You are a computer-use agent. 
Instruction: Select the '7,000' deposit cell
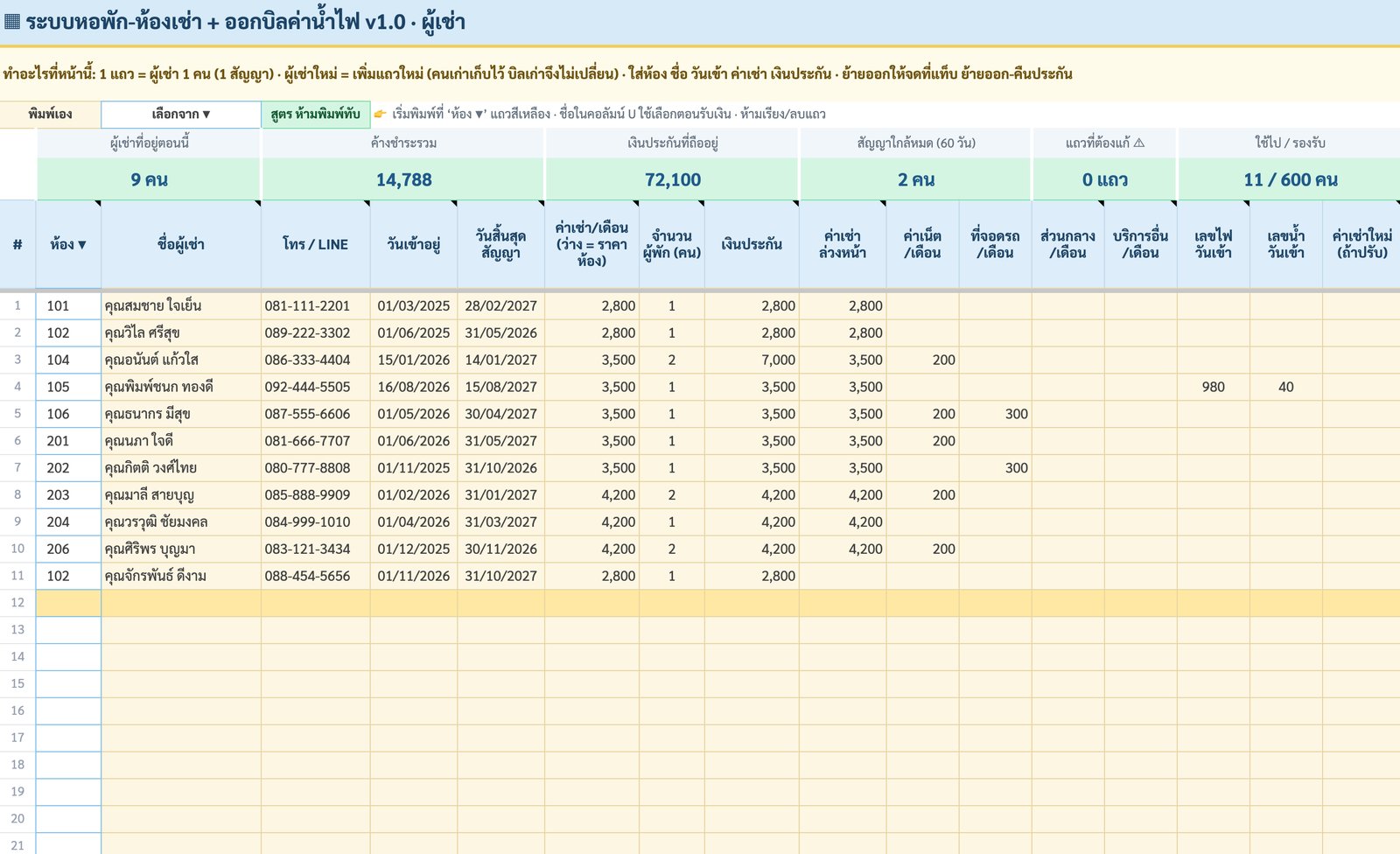[x=752, y=360]
